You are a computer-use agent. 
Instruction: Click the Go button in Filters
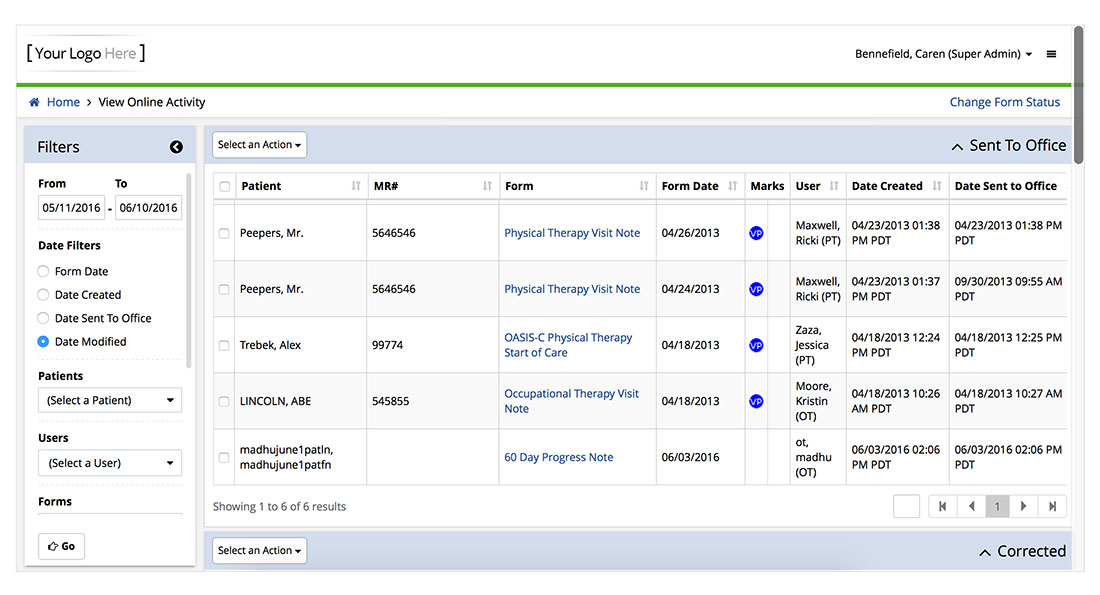tap(62, 546)
